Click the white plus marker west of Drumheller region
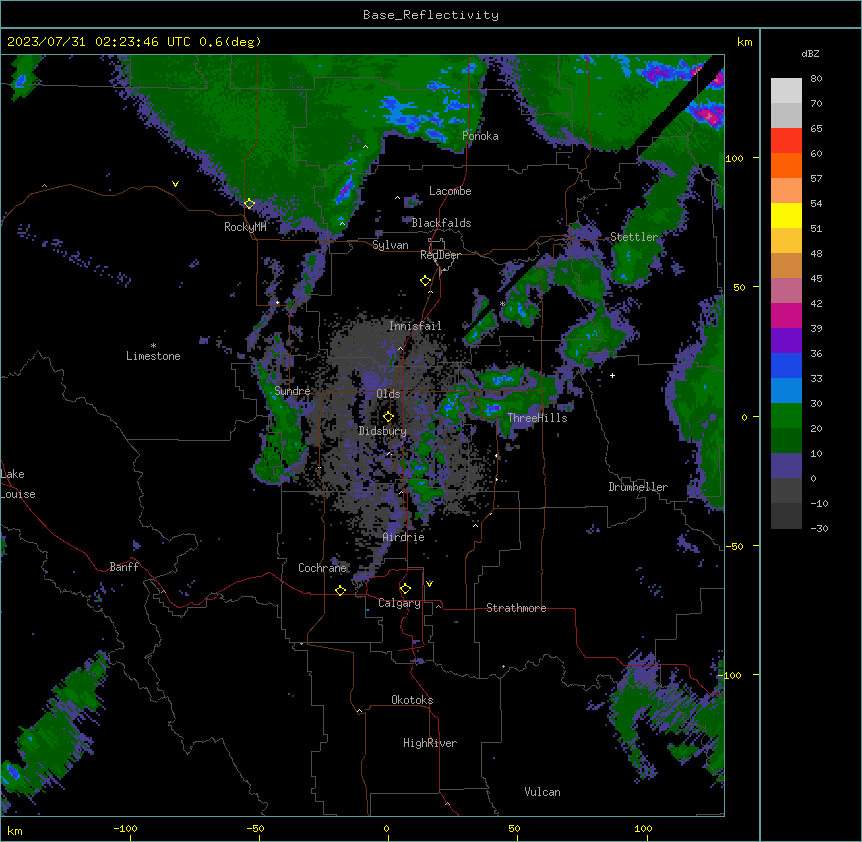862x842 pixels. (x=612, y=375)
